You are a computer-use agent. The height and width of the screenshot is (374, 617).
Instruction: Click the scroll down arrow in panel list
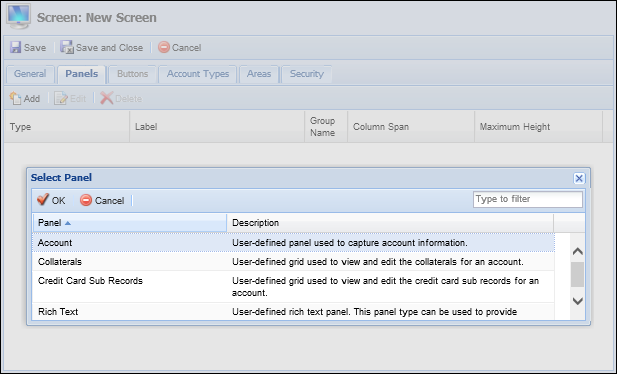tap(578, 301)
